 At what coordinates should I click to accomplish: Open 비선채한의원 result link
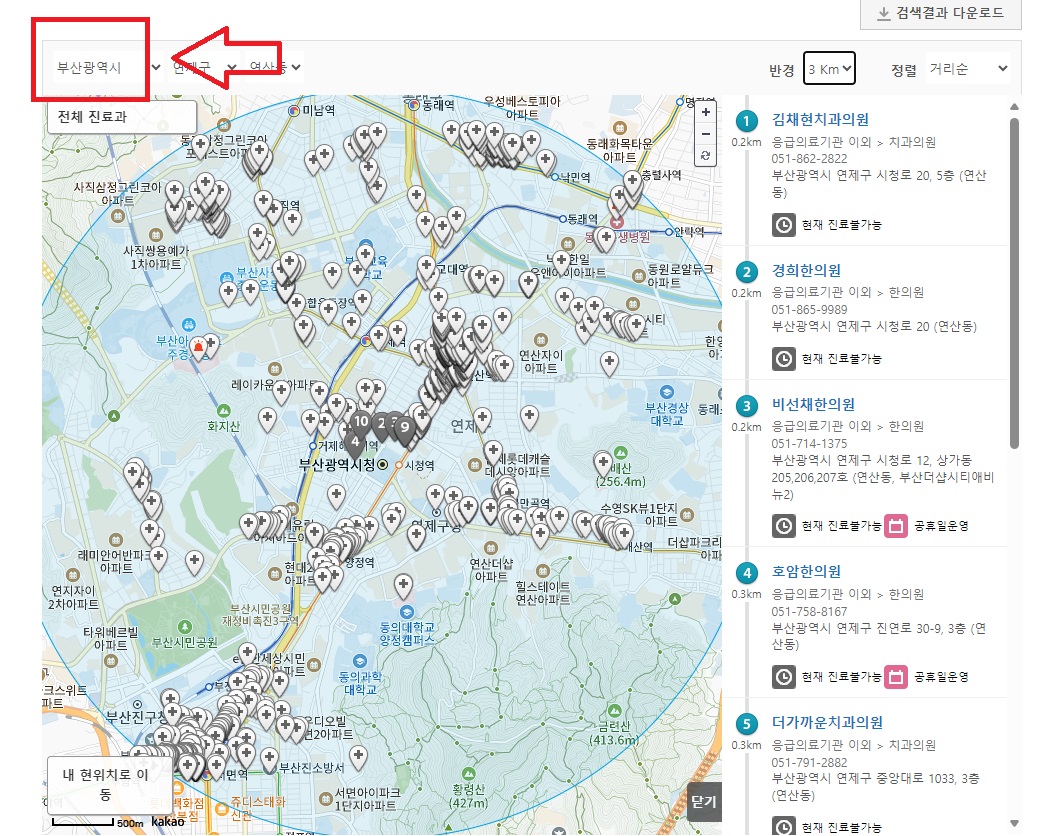tap(813, 405)
